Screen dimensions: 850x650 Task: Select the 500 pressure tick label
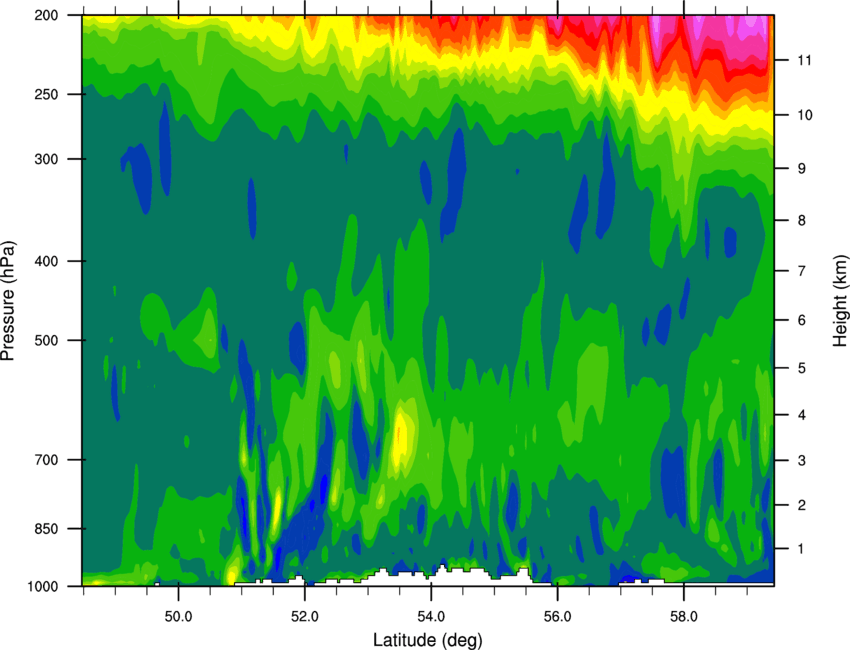[47, 340]
